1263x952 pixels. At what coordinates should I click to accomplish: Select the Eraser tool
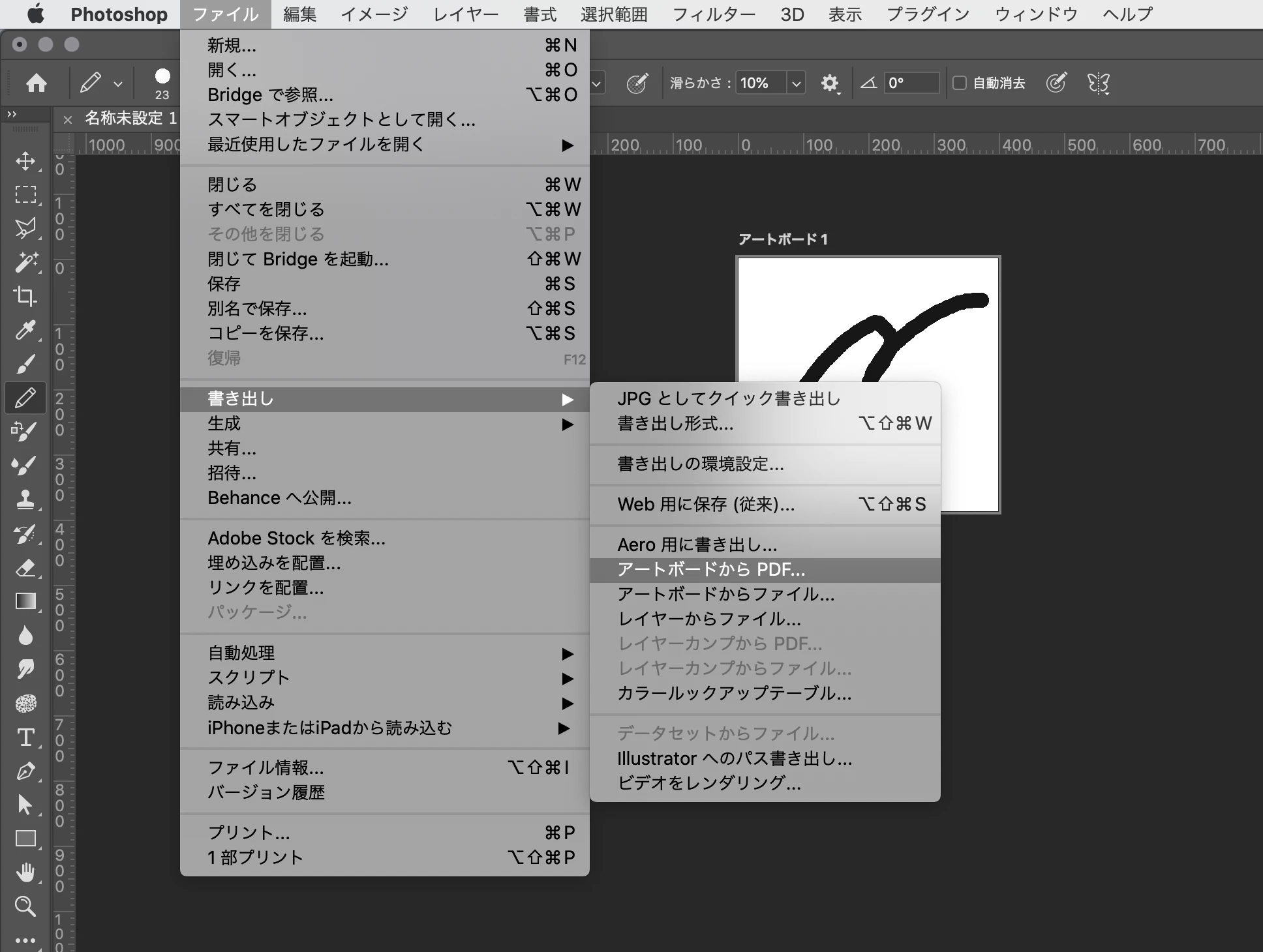point(25,568)
